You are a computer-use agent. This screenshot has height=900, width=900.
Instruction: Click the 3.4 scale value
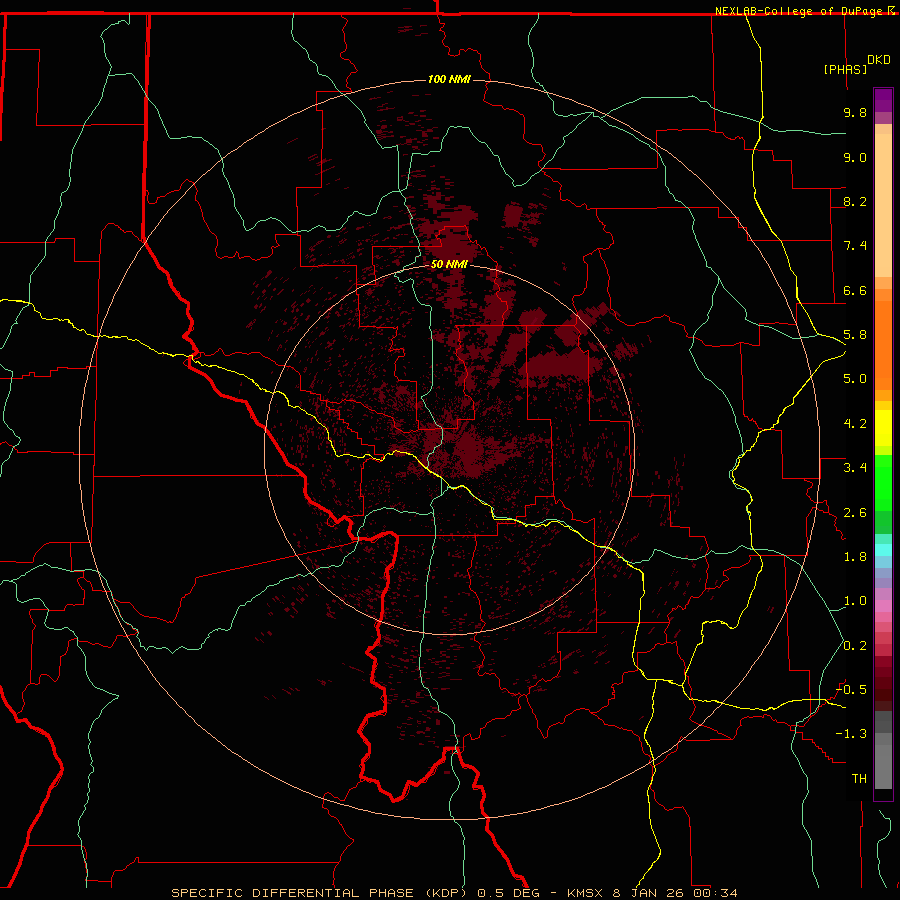(855, 468)
